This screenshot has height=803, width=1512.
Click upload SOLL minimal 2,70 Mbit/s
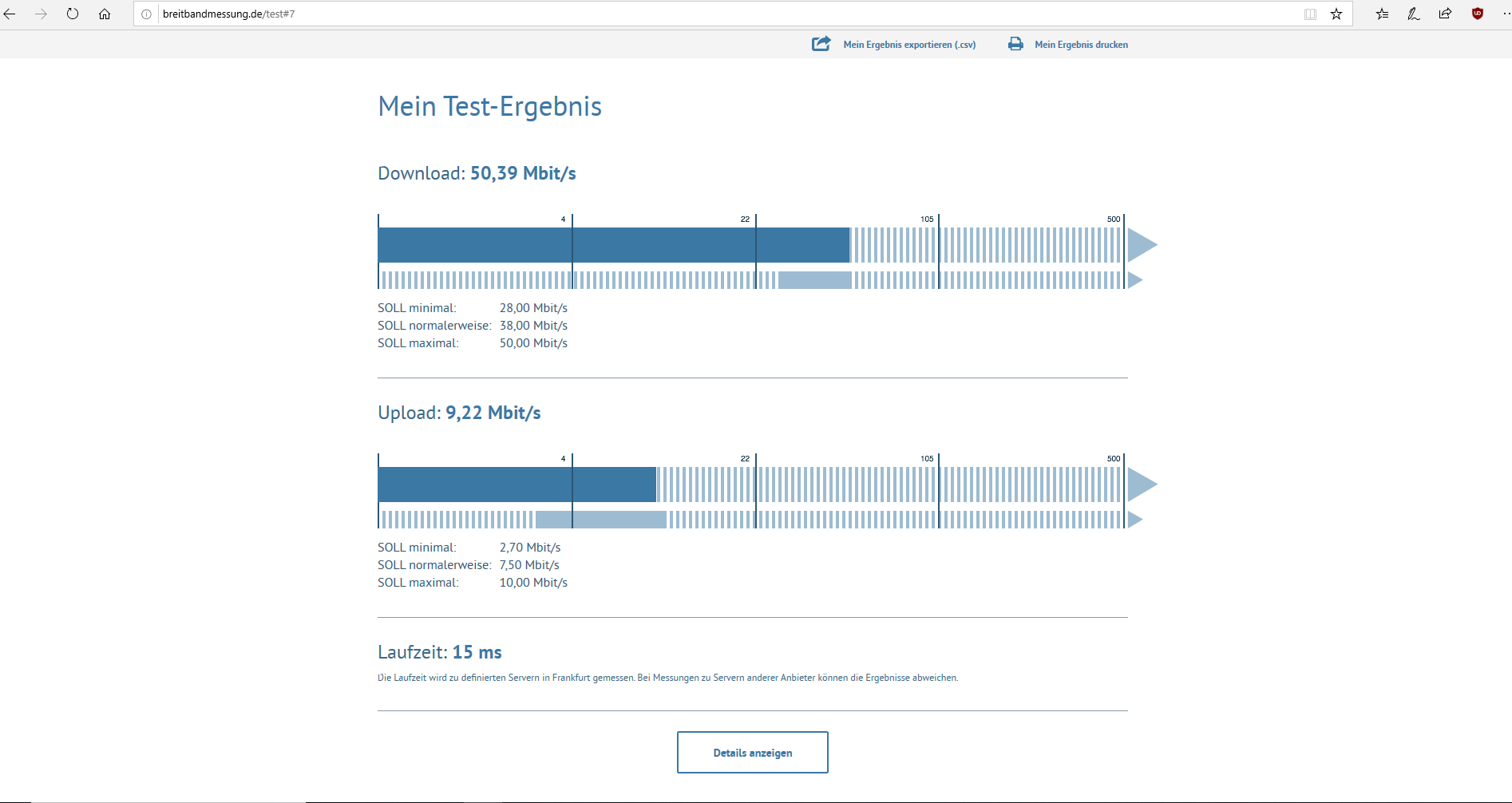(469, 548)
